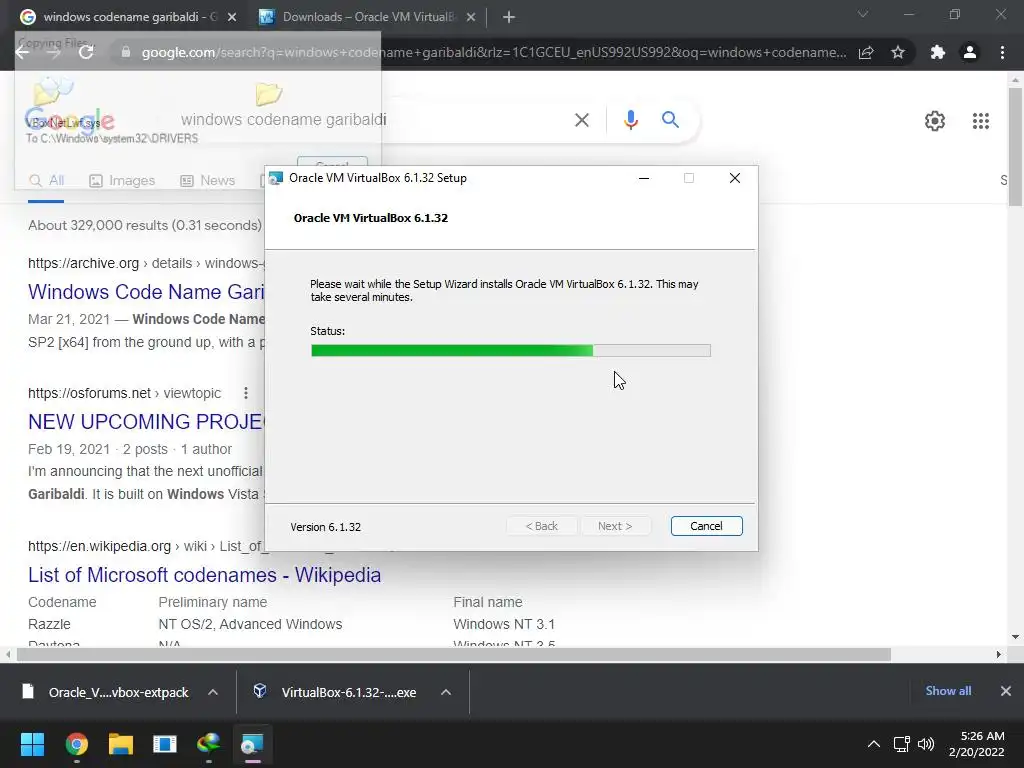1024x768 pixels.
Task: Click the address bar URL
Action: pos(494,52)
